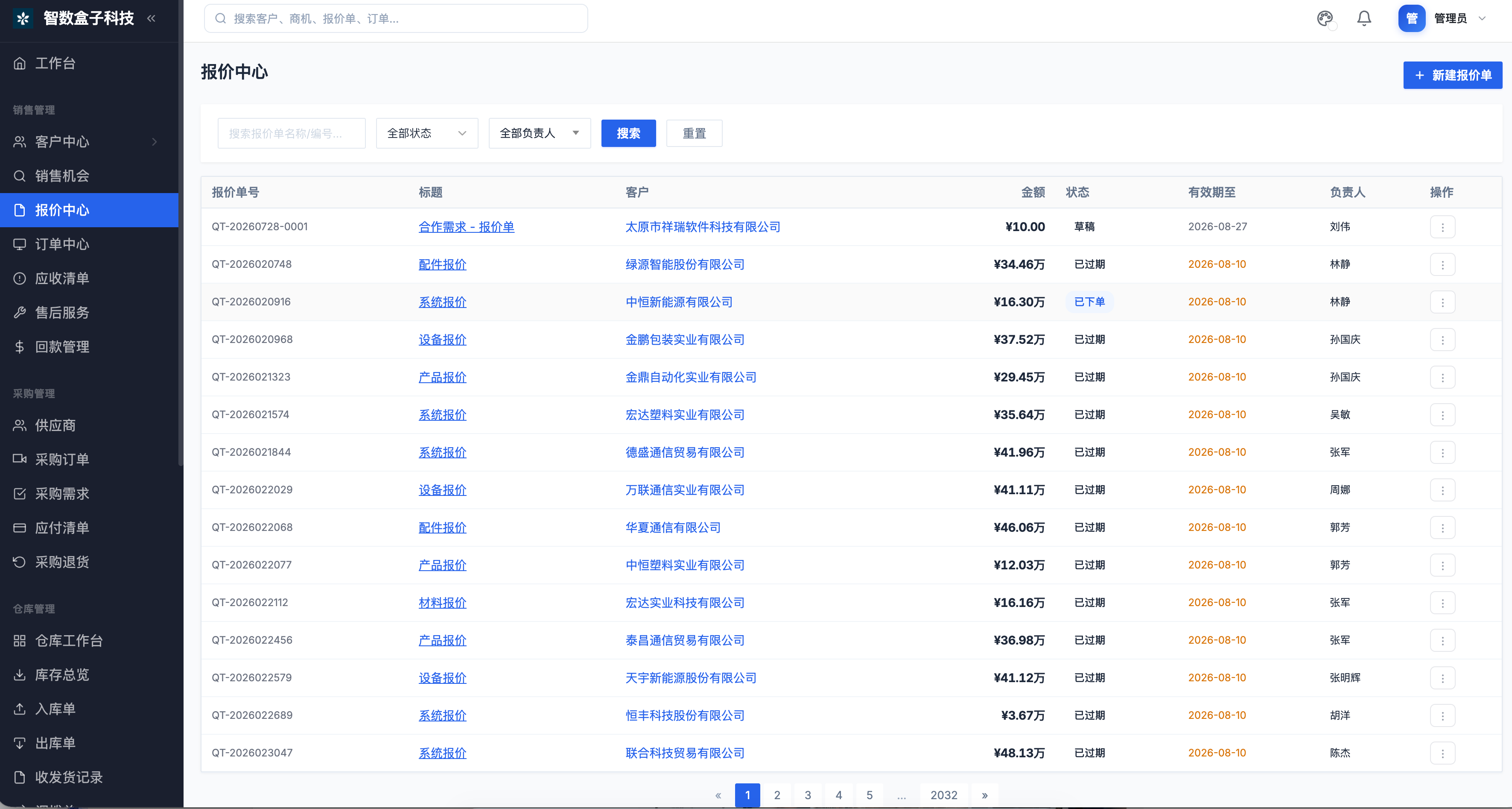Jump to last page 2032
The width and height of the screenshot is (1512, 809).
[x=943, y=795]
